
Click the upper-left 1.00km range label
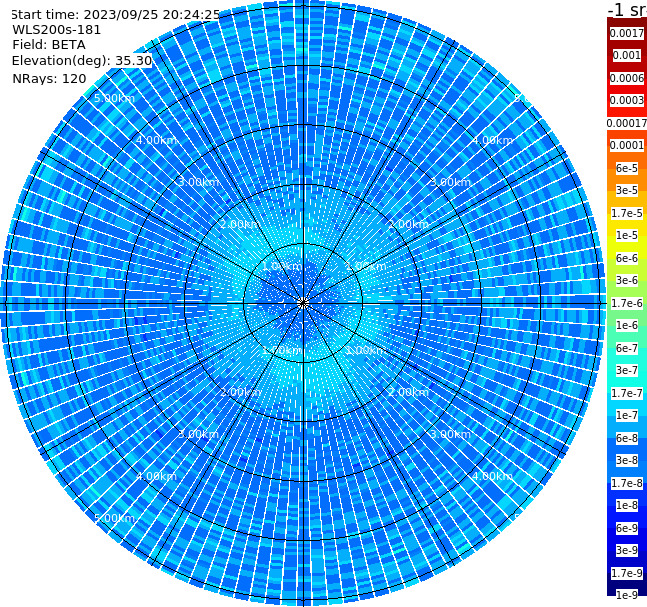coord(283,266)
